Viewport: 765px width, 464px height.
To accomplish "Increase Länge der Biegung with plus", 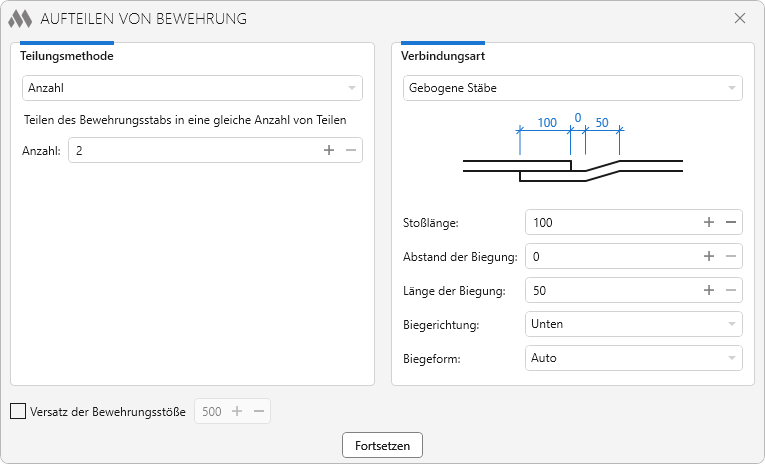I will coord(708,290).
